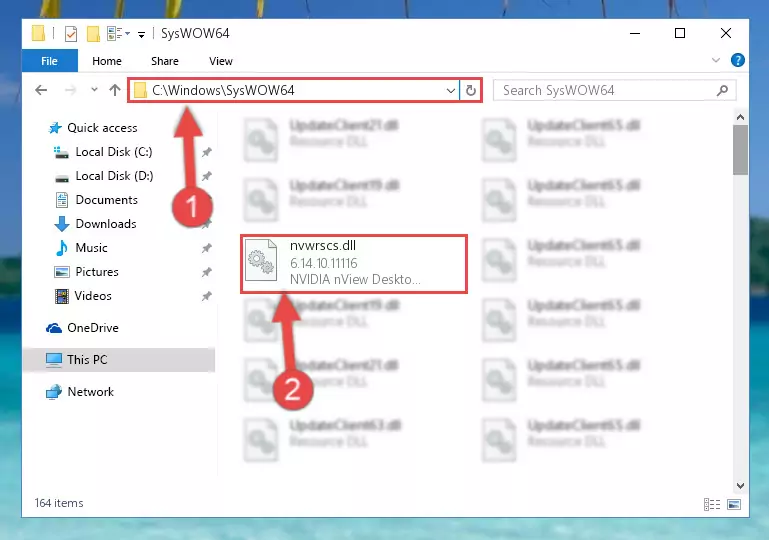Click the NVIDIA nView Deskto... description
The height and width of the screenshot is (540, 769).
pos(355,280)
